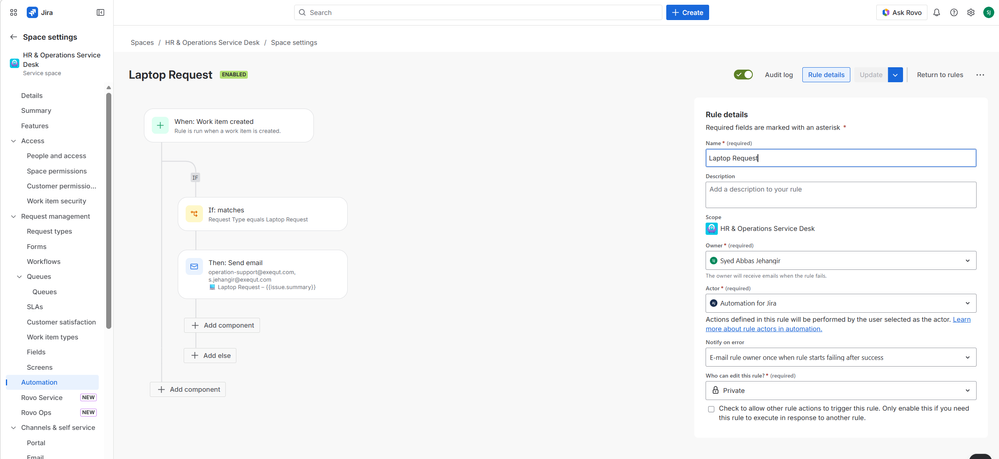This screenshot has height=459, width=999.
Task: Go back using the Space settings arrow
Action: [x=13, y=37]
